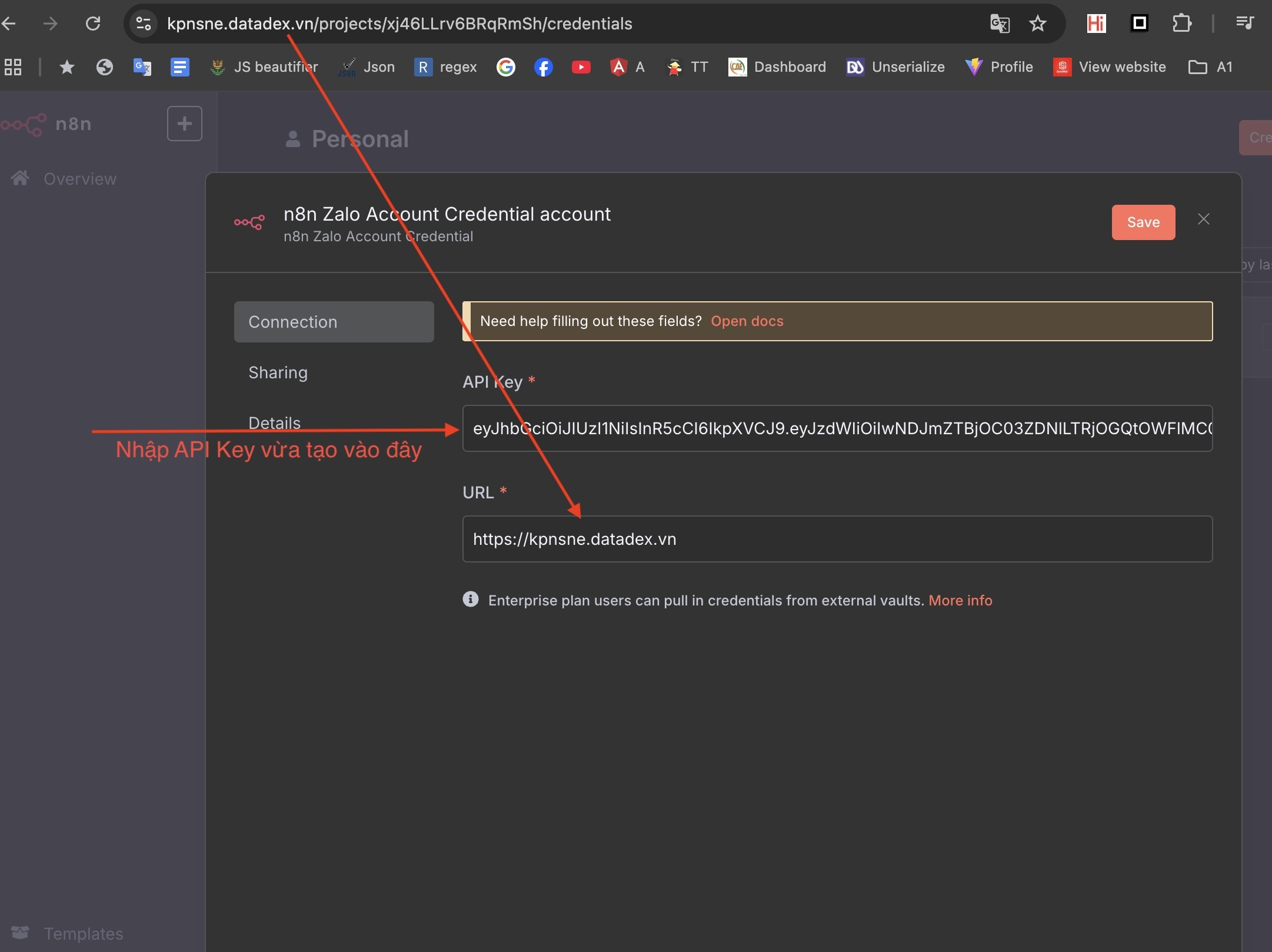Edit the credential name title

pyautogui.click(x=447, y=214)
